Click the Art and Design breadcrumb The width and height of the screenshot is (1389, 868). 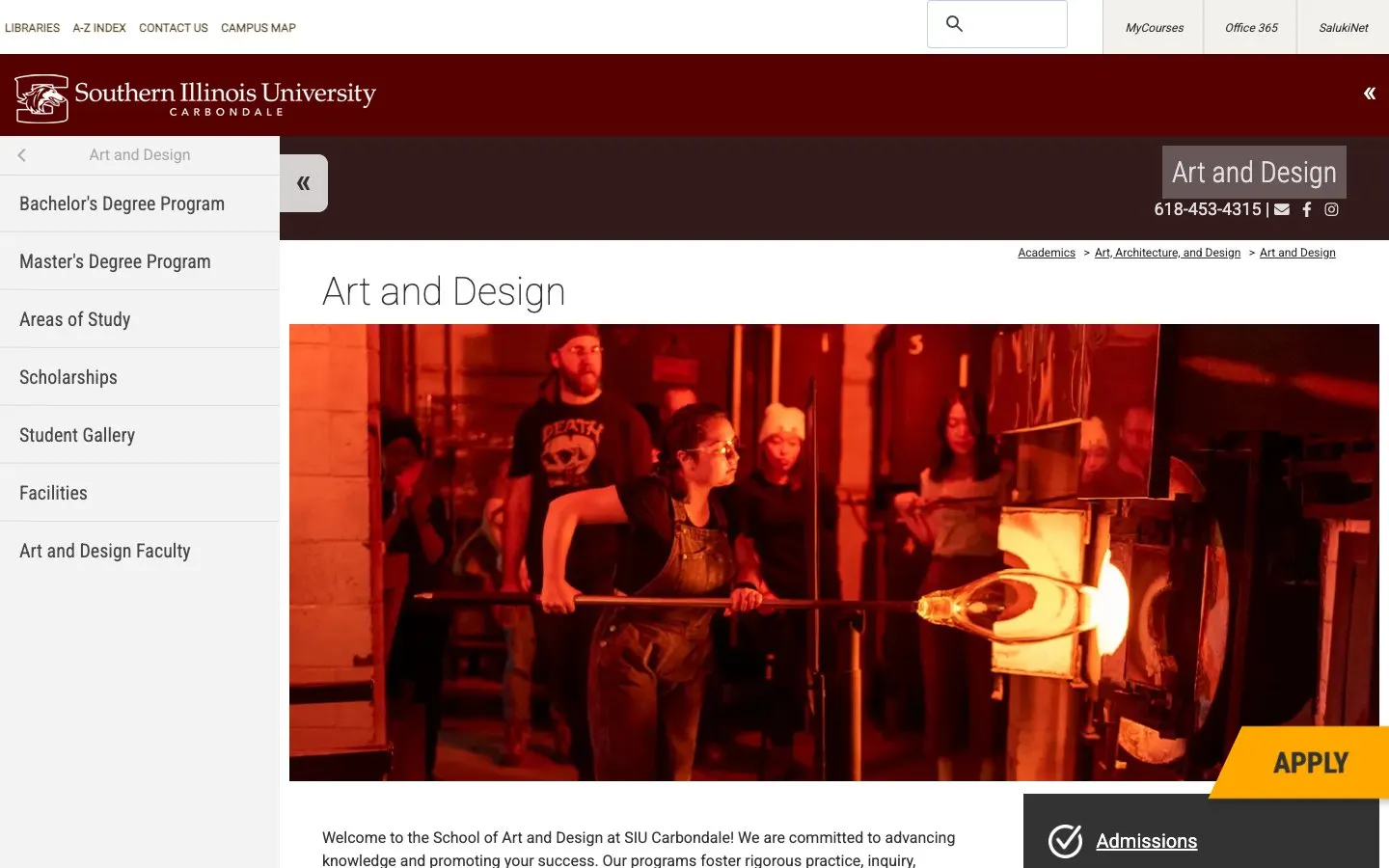pyautogui.click(x=1297, y=253)
